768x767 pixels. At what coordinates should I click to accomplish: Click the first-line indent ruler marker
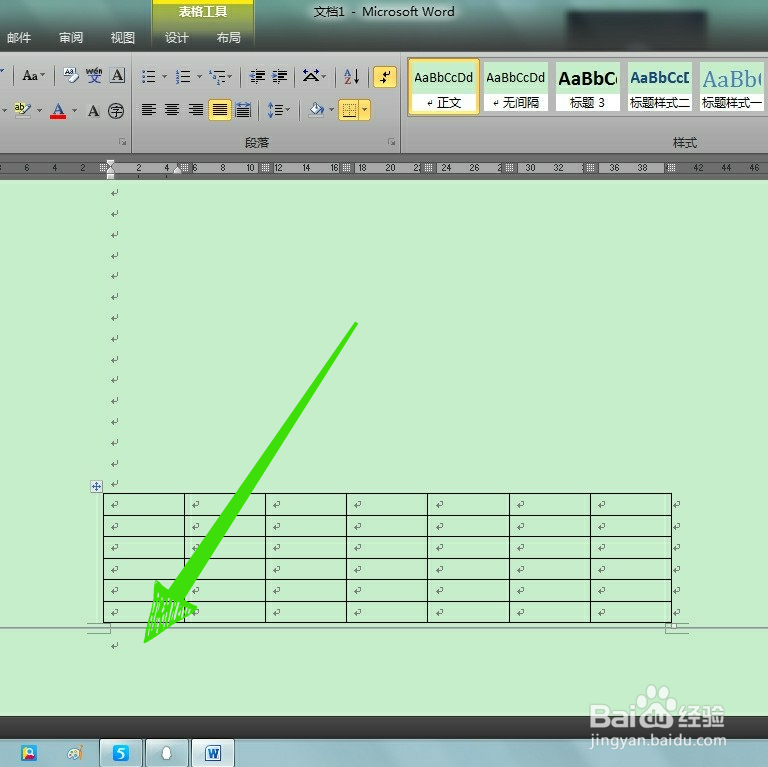110,163
